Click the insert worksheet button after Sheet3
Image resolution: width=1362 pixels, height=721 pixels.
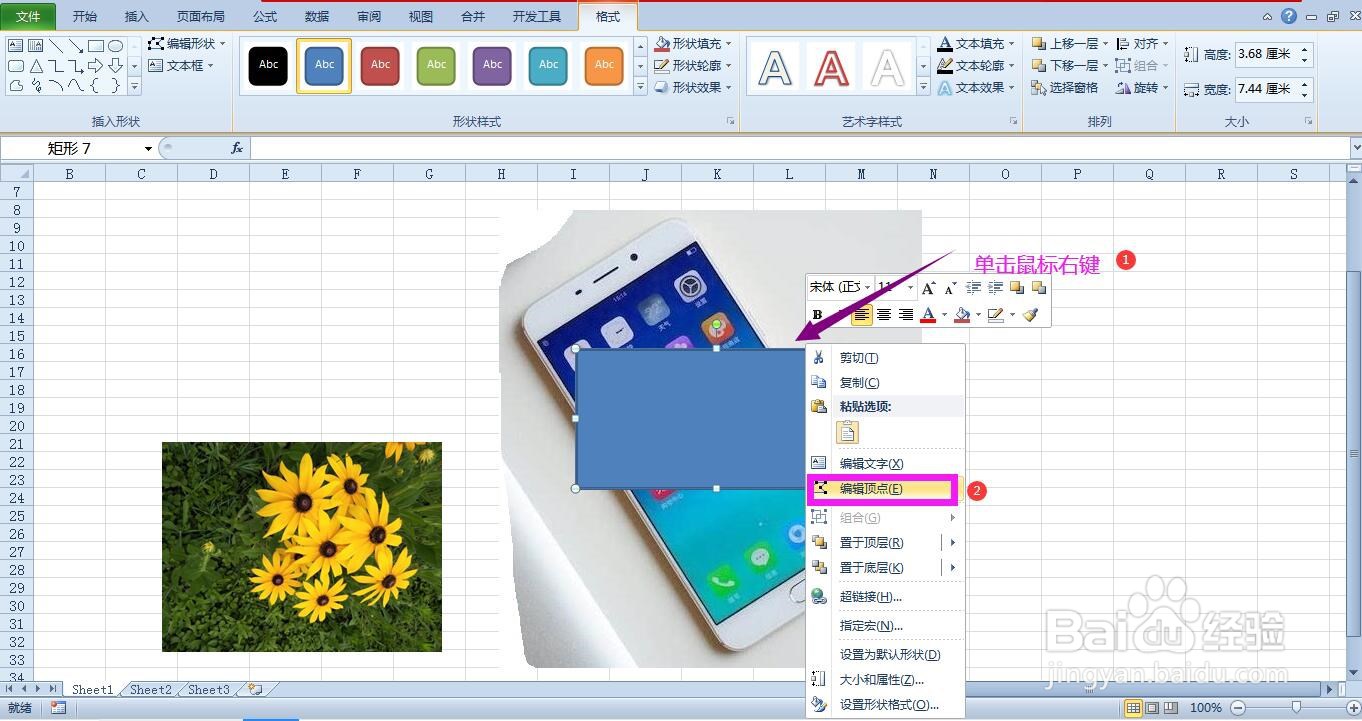[253, 689]
